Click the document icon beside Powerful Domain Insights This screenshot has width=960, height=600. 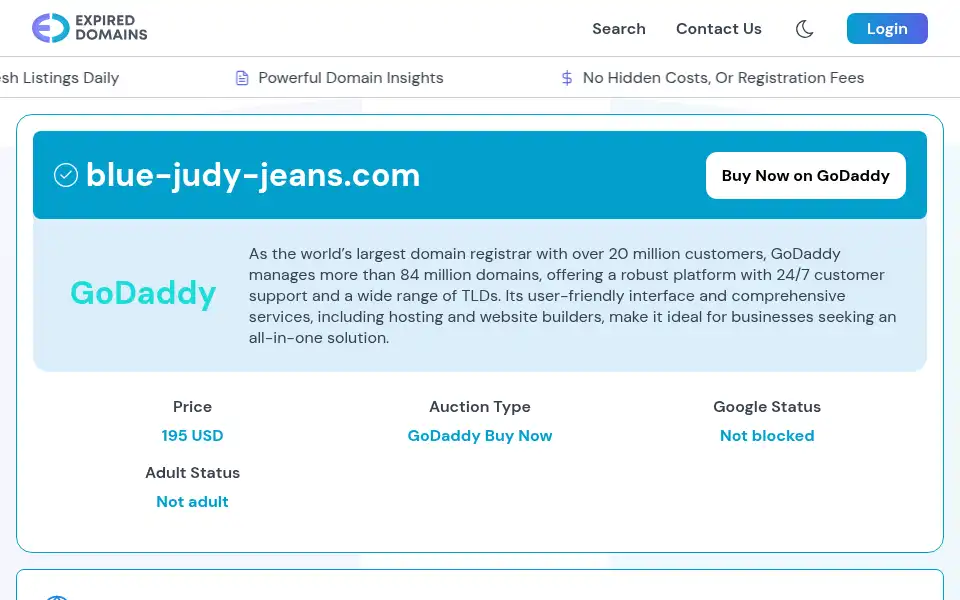pyautogui.click(x=242, y=78)
